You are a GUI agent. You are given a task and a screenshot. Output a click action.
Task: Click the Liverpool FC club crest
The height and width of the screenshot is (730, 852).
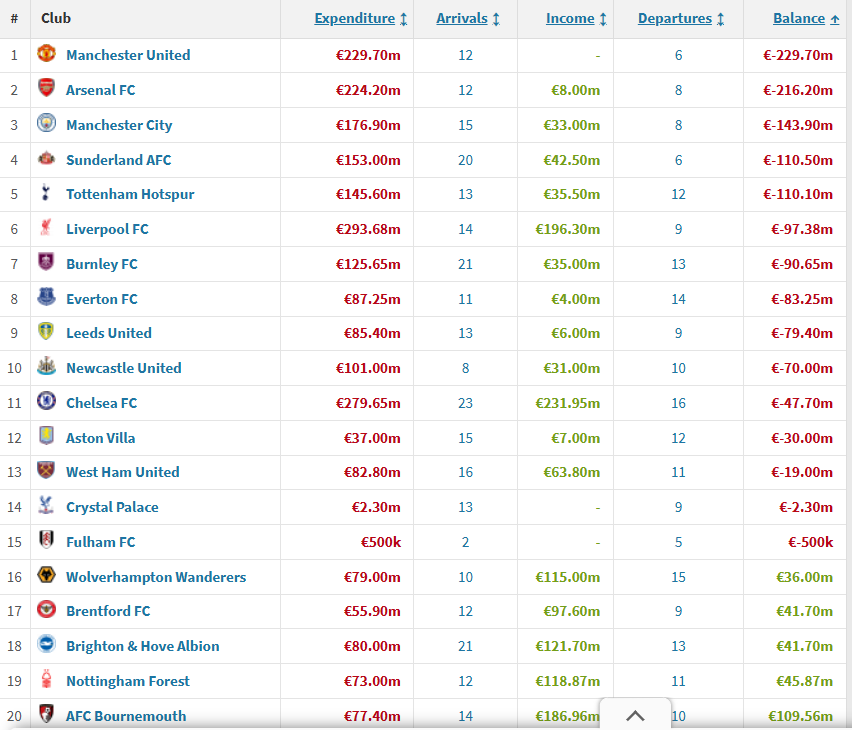click(x=46, y=228)
